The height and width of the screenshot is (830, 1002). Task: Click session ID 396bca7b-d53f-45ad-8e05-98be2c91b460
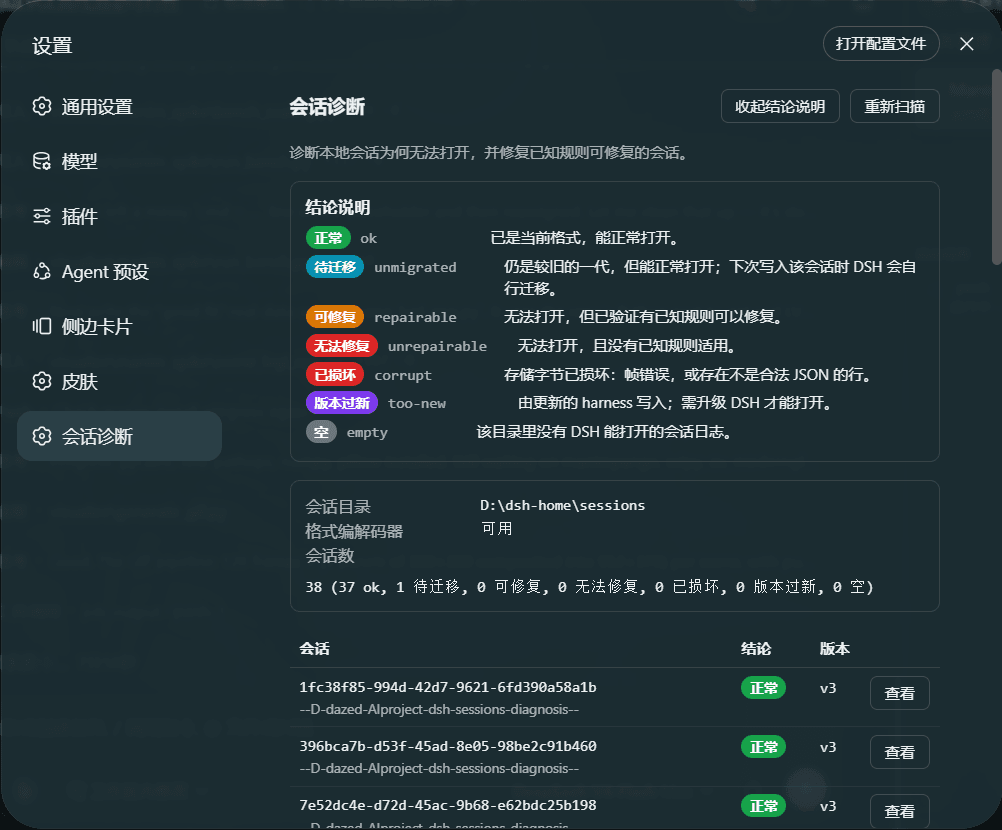(448, 746)
